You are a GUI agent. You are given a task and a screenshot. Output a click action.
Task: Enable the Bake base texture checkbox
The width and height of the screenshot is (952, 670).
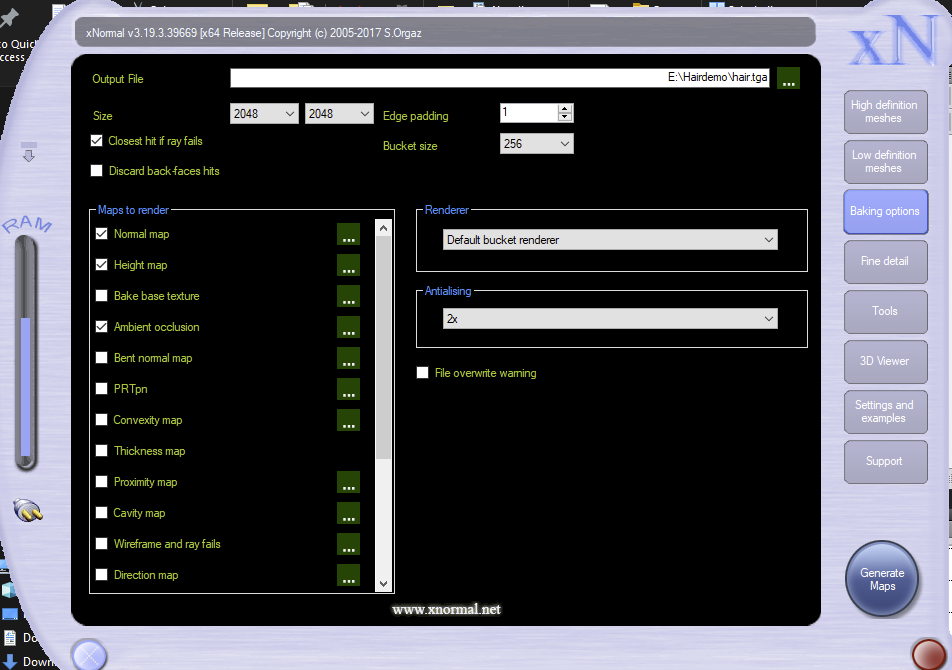101,296
